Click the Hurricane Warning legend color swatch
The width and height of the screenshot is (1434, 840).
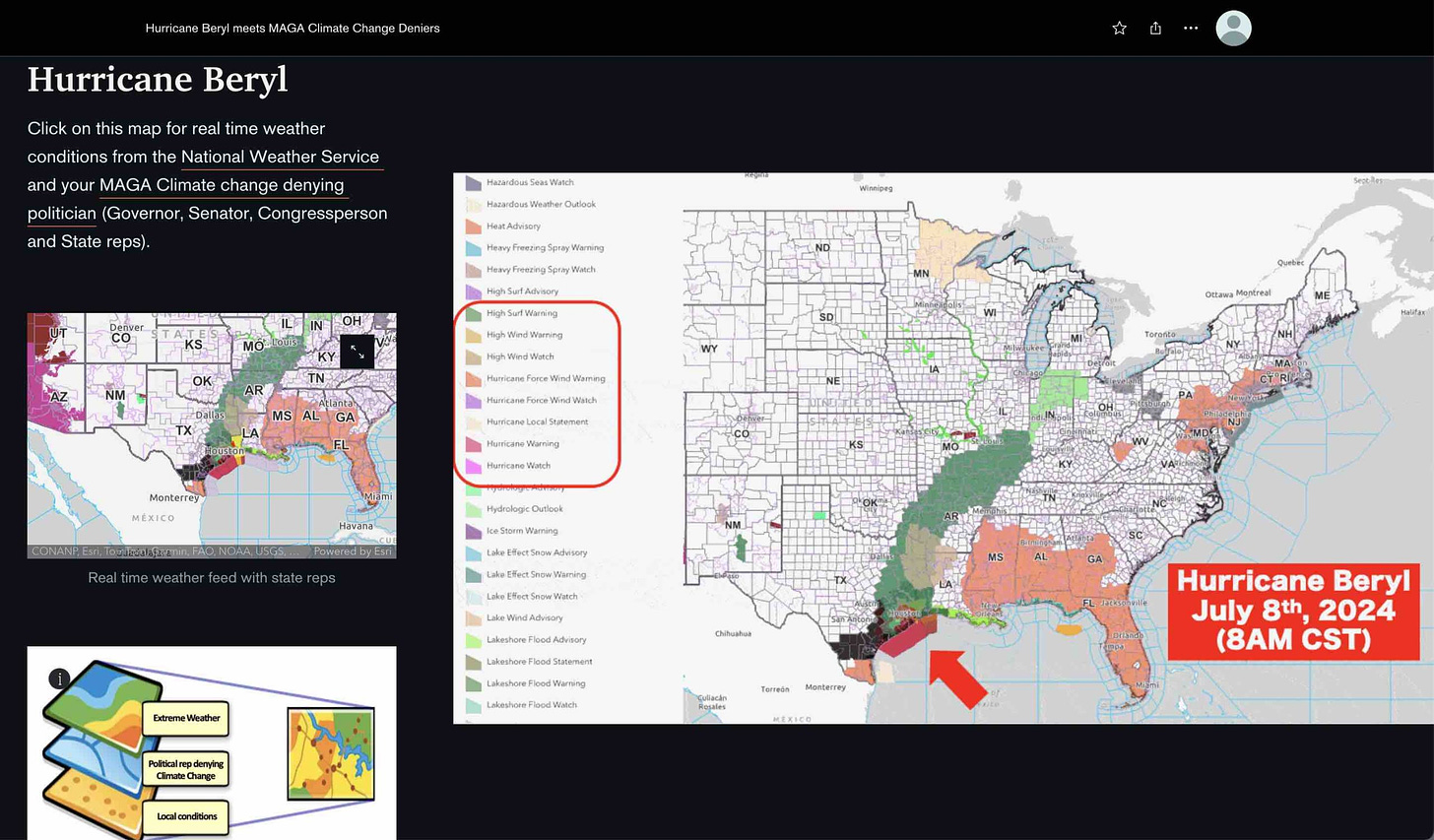(473, 444)
